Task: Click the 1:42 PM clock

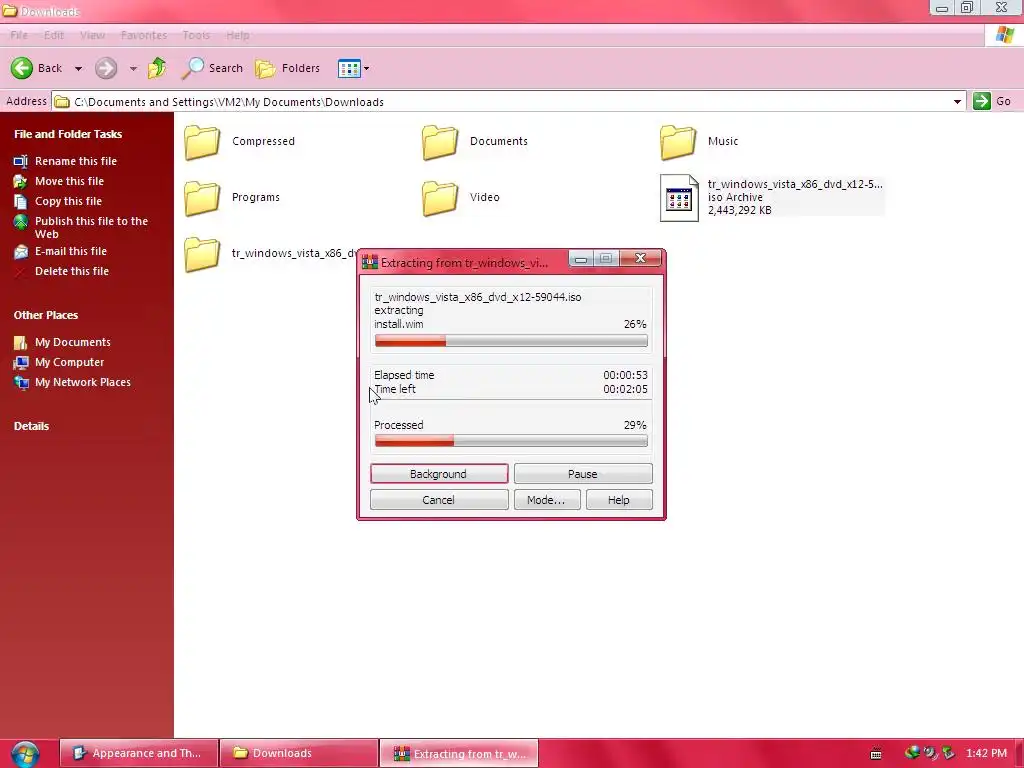Action: point(986,754)
